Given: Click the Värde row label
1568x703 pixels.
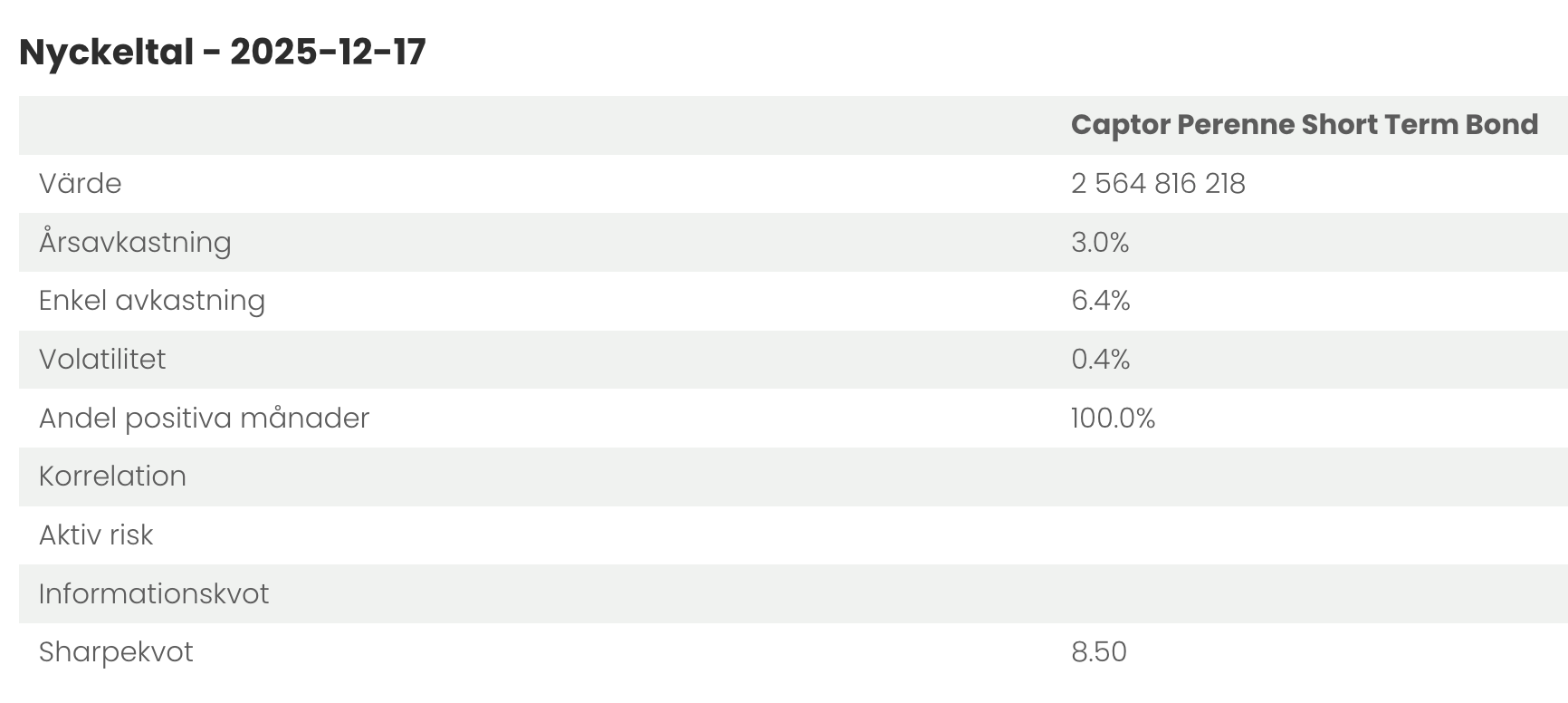Looking at the screenshot, I should click(81, 184).
